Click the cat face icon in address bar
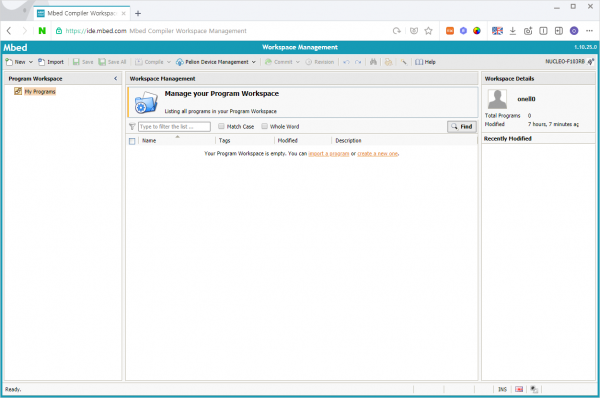This screenshot has height=398, width=600. 414,31
